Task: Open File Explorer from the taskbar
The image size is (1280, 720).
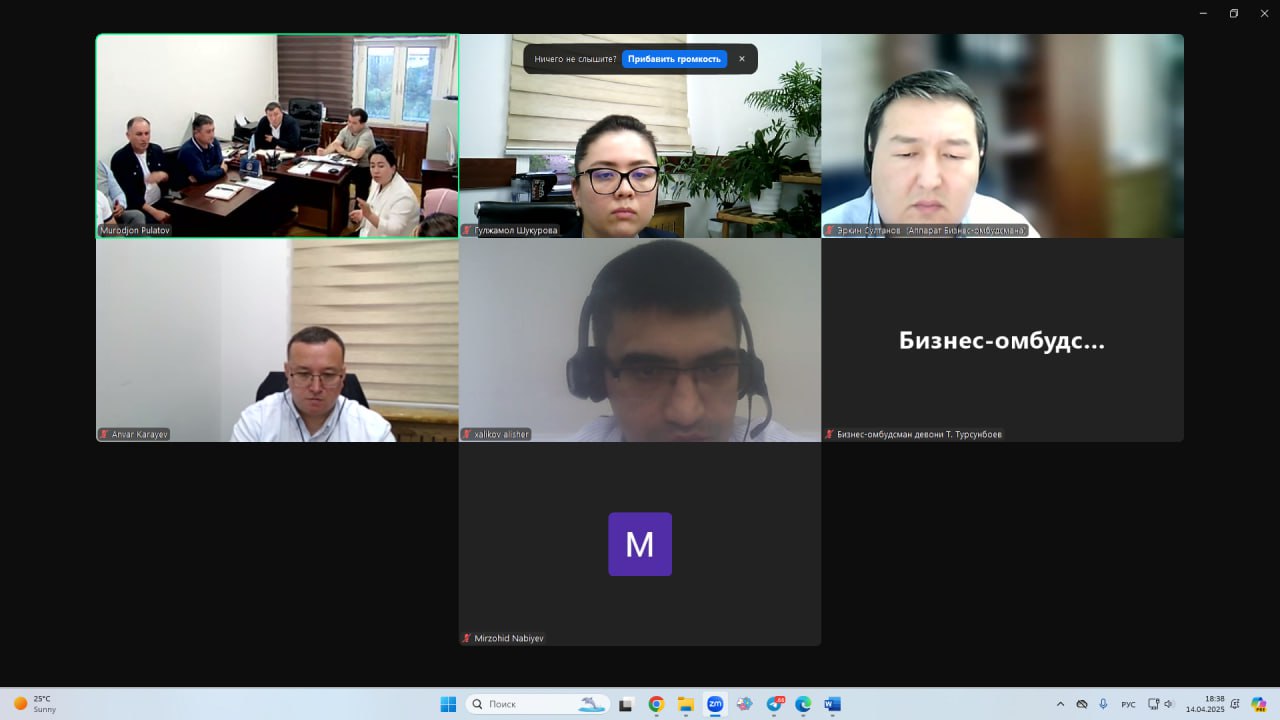Action: click(685, 704)
